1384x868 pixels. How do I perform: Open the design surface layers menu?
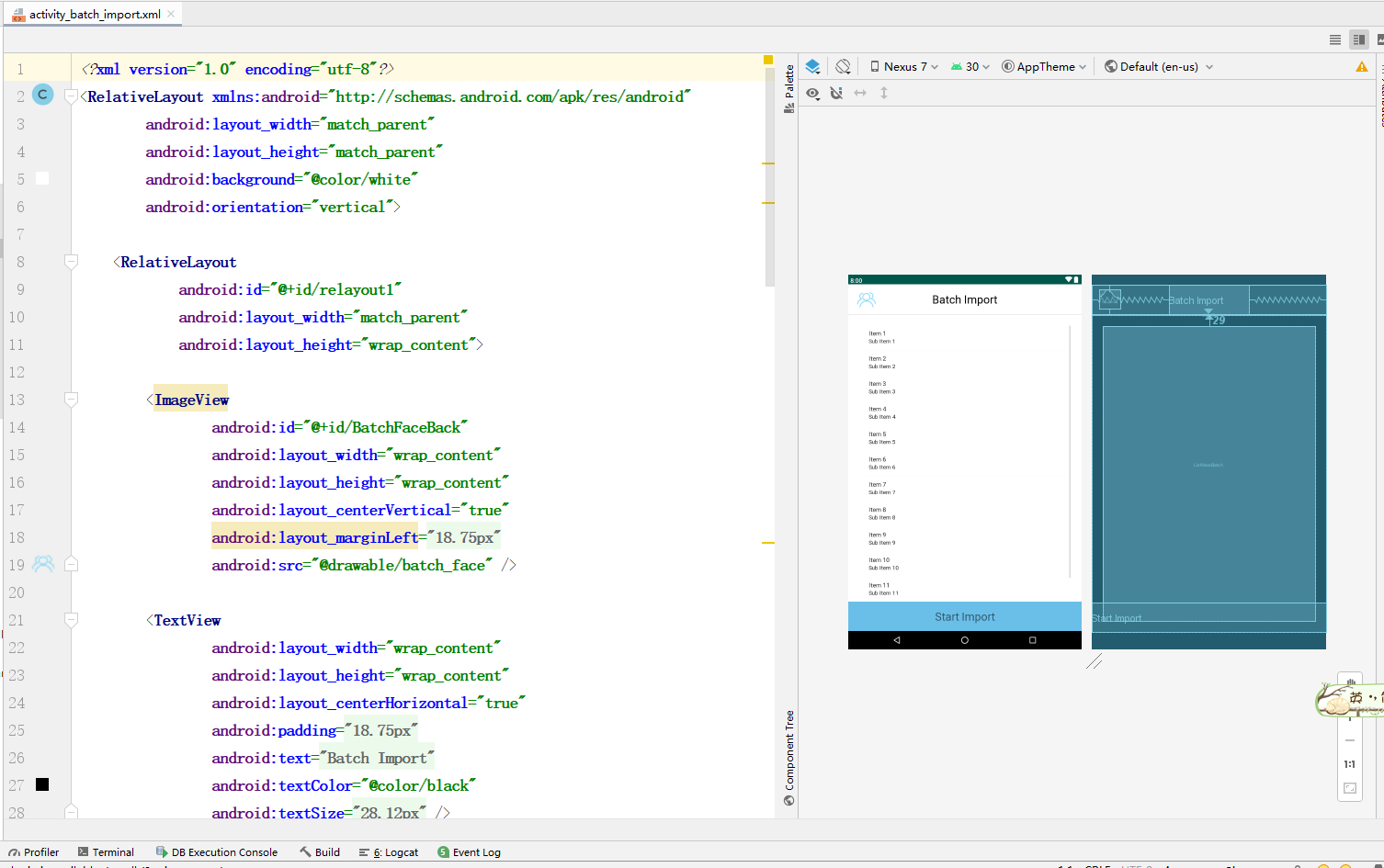[812, 67]
